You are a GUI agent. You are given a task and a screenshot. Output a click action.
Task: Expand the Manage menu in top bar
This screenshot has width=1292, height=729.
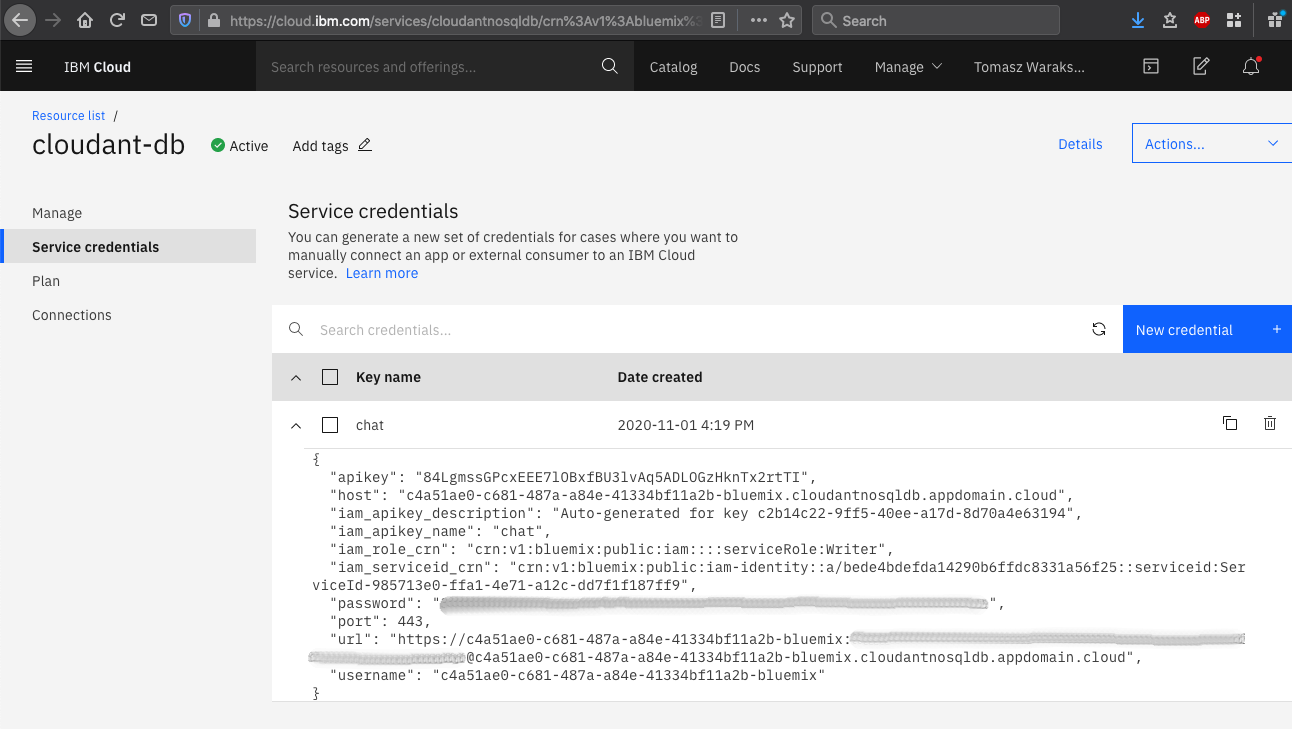coord(908,67)
